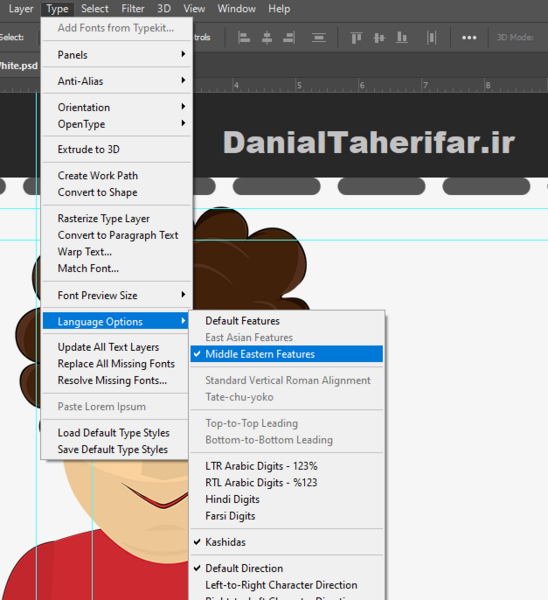548x600 pixels.
Task: Expand the Language Options submenu
Action: 116,321
